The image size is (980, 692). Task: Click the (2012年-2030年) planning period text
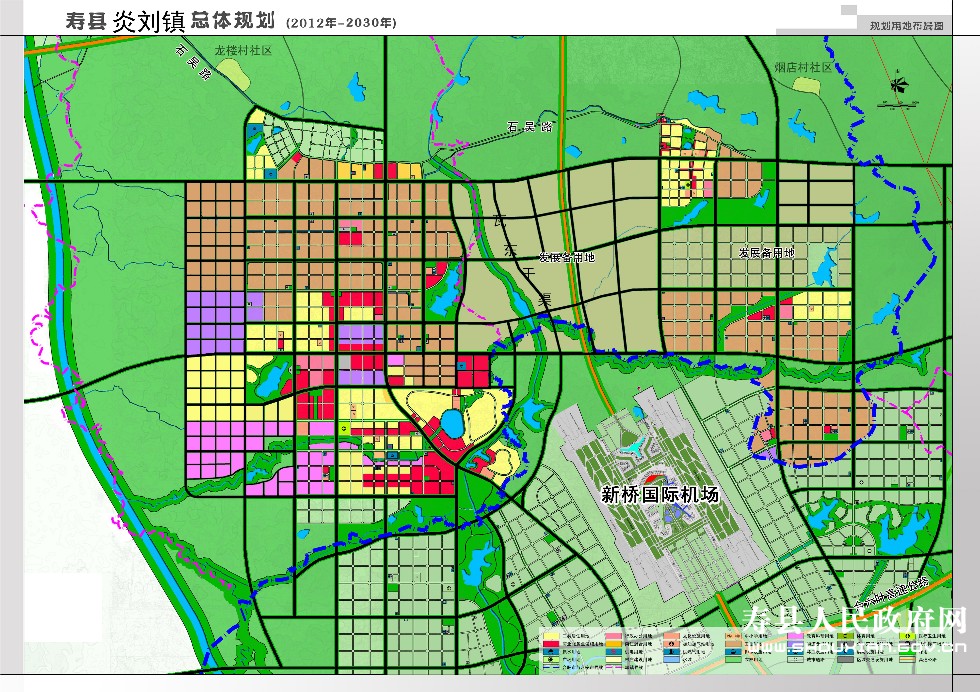[341, 22]
